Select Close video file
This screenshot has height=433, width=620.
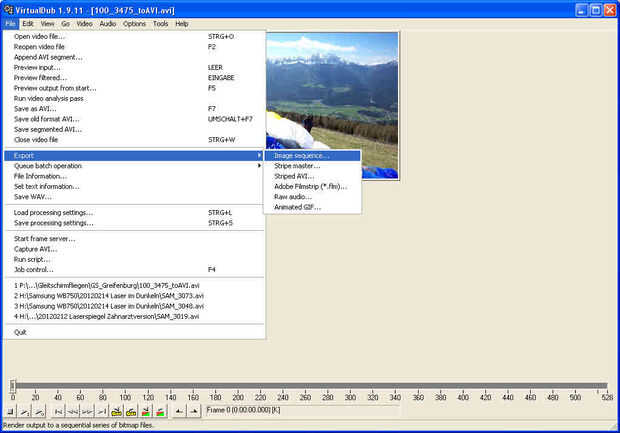(134, 140)
